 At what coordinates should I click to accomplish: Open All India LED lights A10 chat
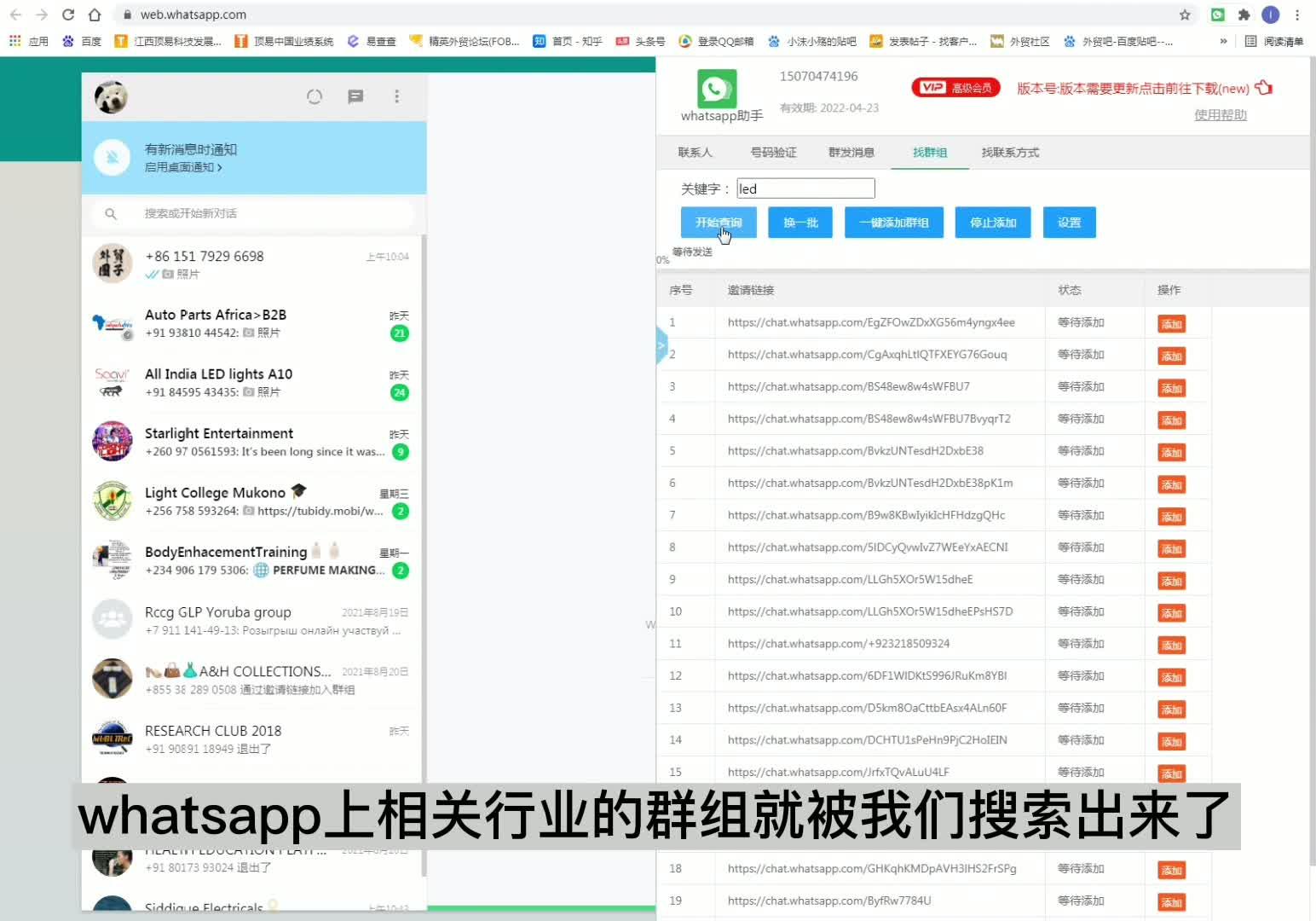pos(253,383)
